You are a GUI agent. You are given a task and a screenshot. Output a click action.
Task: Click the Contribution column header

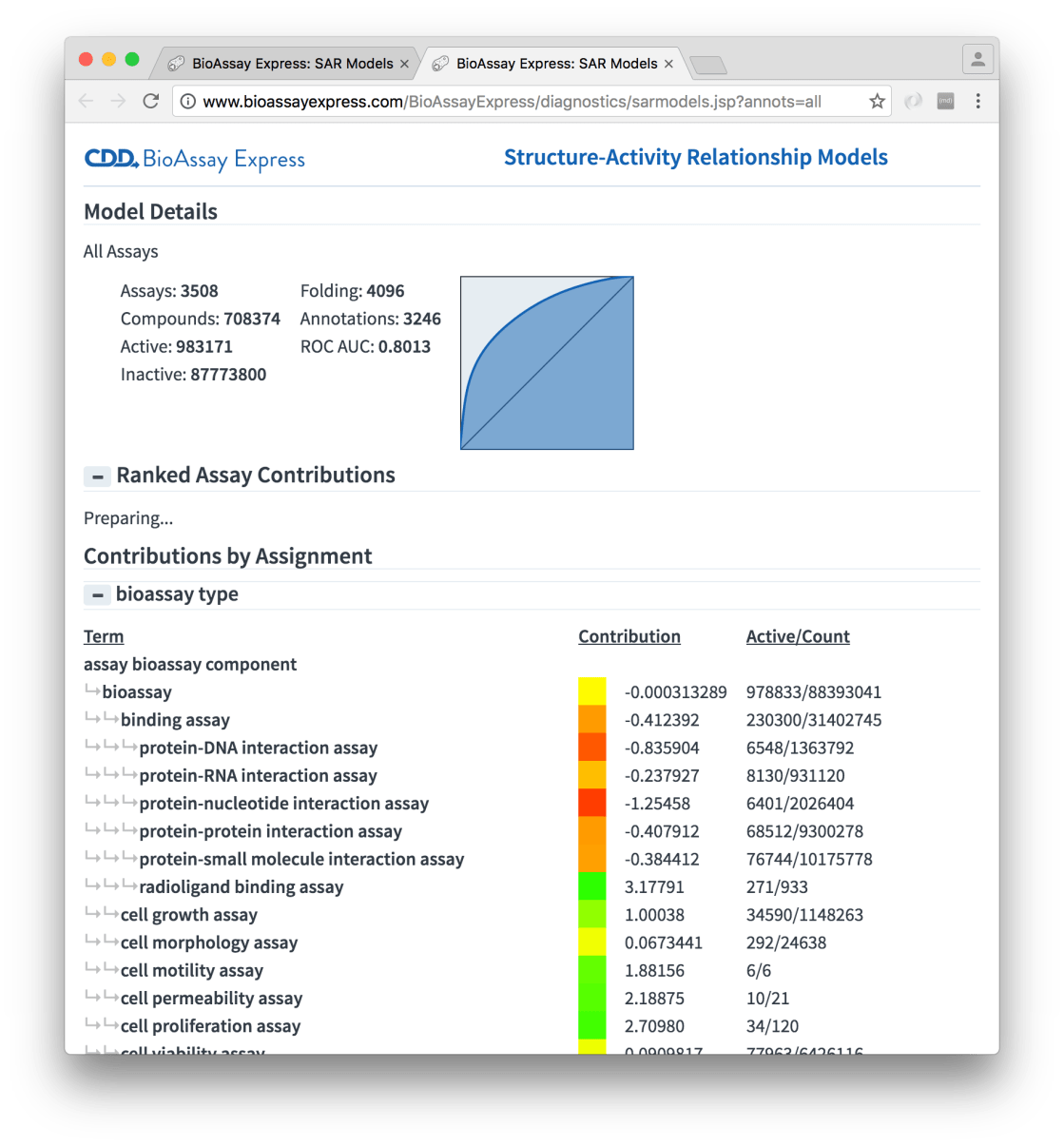(x=629, y=636)
